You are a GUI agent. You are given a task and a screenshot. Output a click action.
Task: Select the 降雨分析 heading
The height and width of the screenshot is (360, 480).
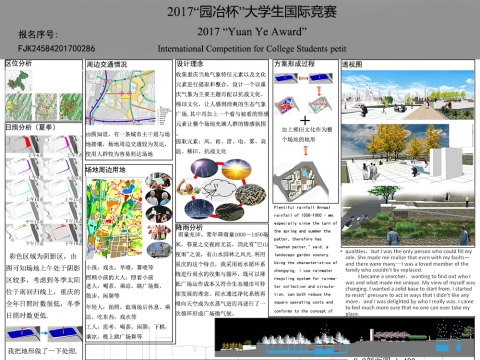click(189, 227)
